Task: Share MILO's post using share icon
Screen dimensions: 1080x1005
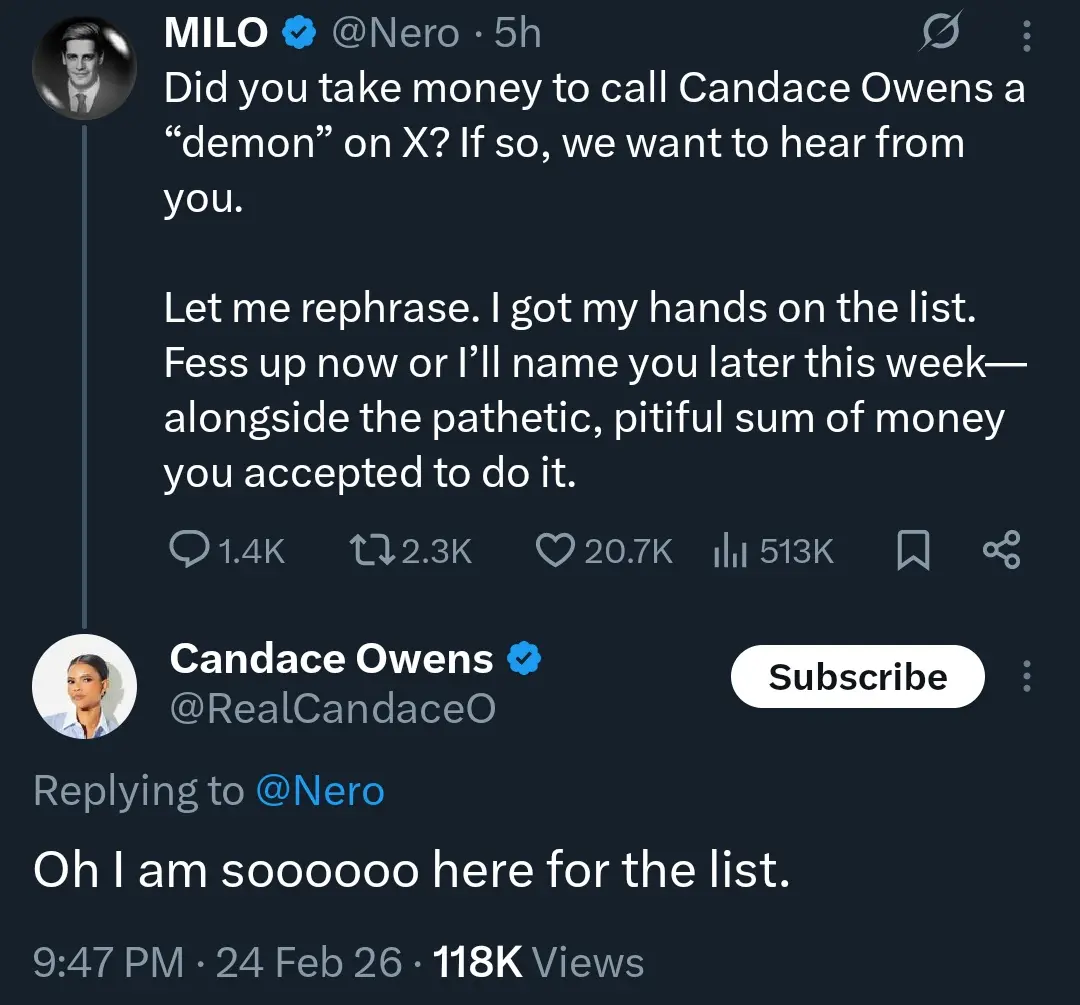Action: [1001, 550]
